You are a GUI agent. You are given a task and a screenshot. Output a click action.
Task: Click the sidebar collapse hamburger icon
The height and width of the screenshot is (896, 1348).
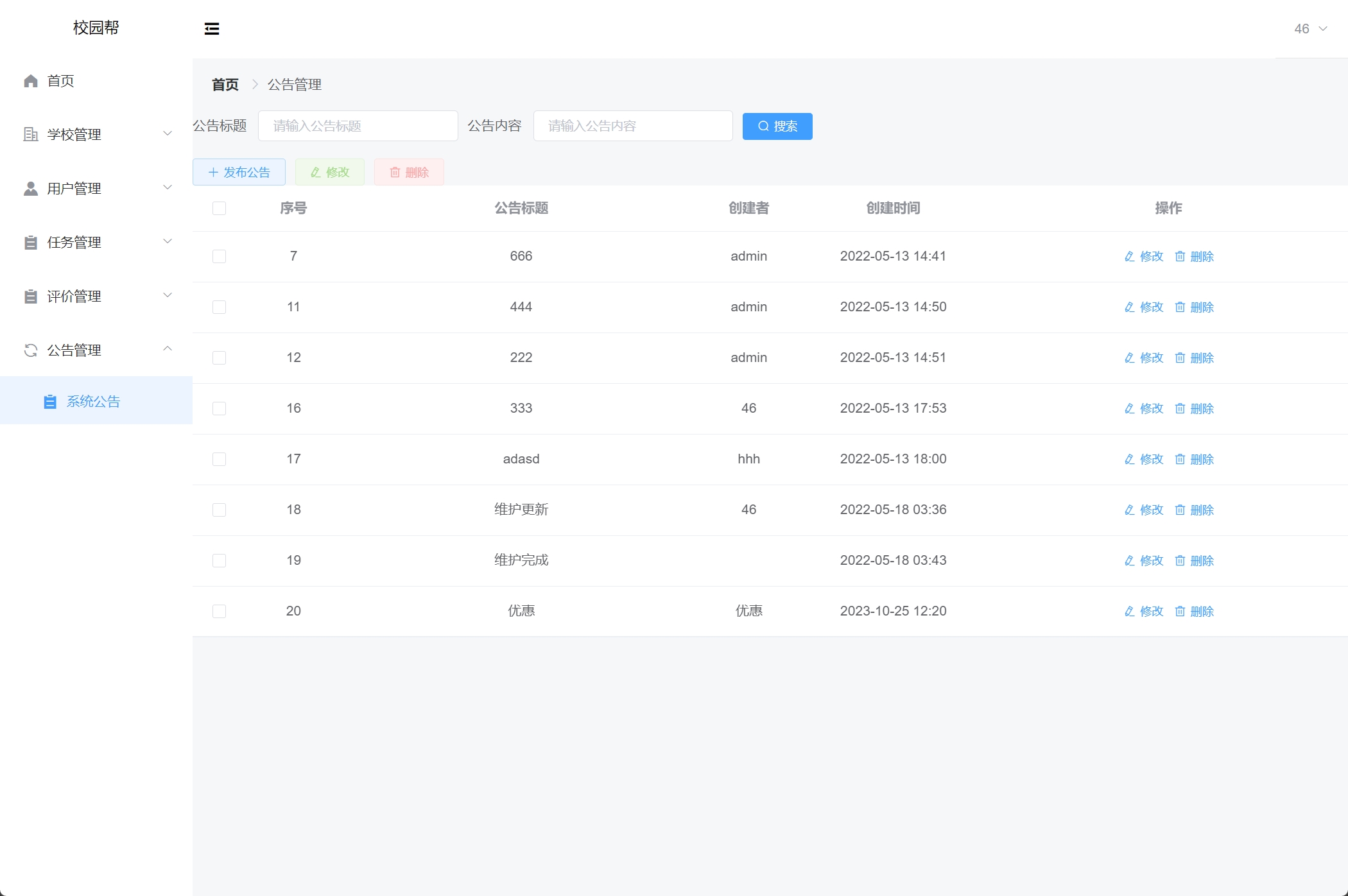[212, 29]
